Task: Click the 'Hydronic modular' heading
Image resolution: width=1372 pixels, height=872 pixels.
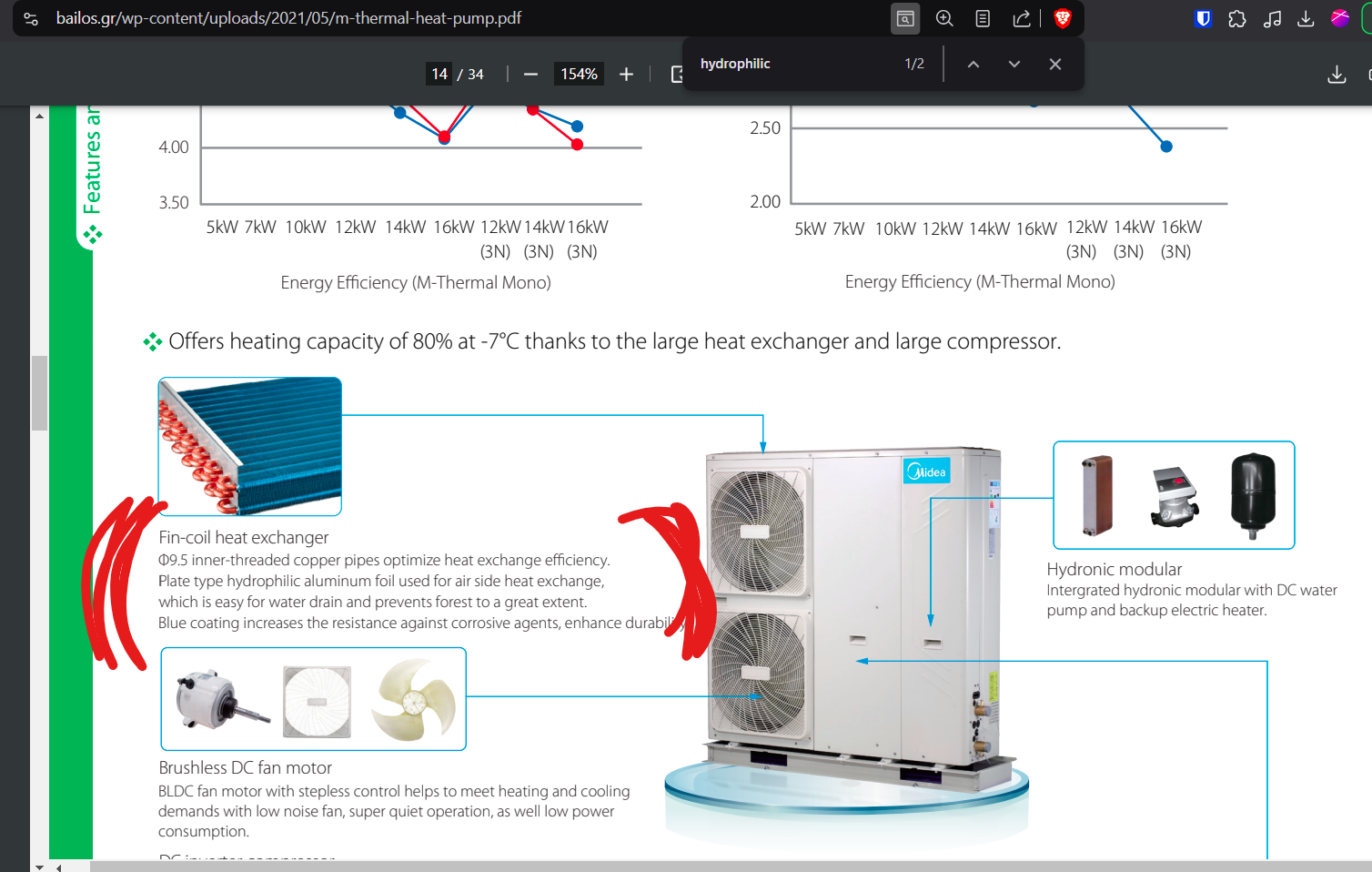Action: tap(1115, 570)
